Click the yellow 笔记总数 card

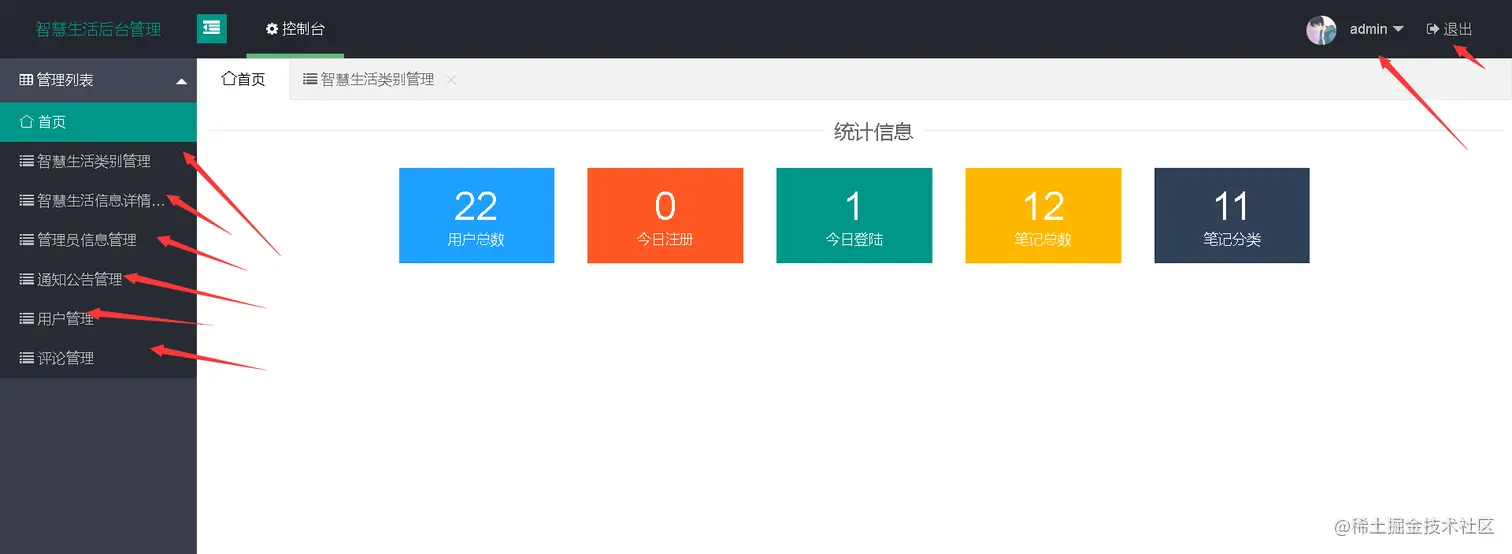click(x=1043, y=216)
